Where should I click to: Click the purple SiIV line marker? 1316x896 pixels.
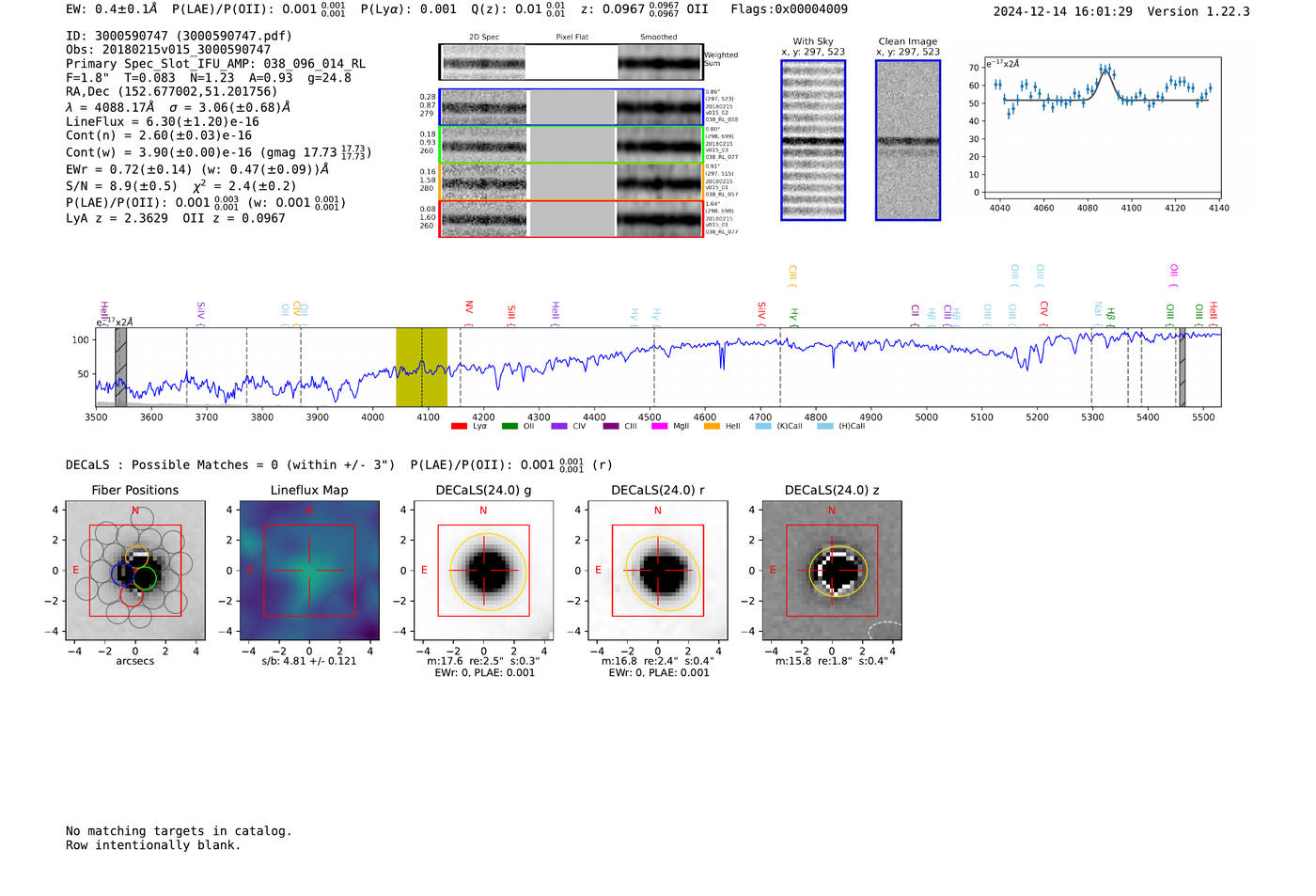(200, 315)
